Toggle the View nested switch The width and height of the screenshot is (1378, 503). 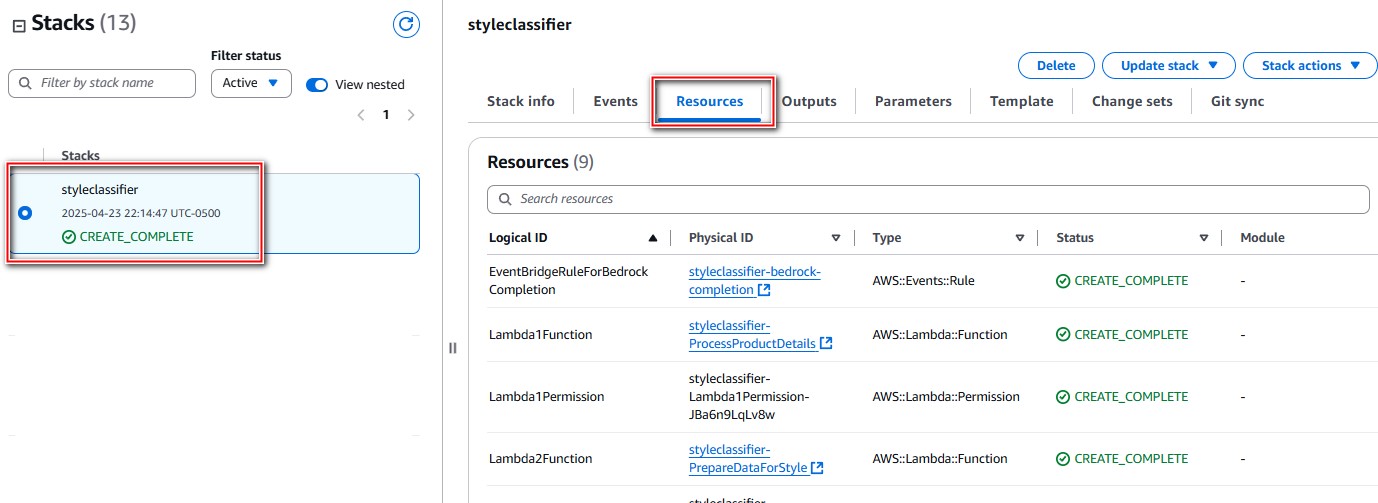317,84
